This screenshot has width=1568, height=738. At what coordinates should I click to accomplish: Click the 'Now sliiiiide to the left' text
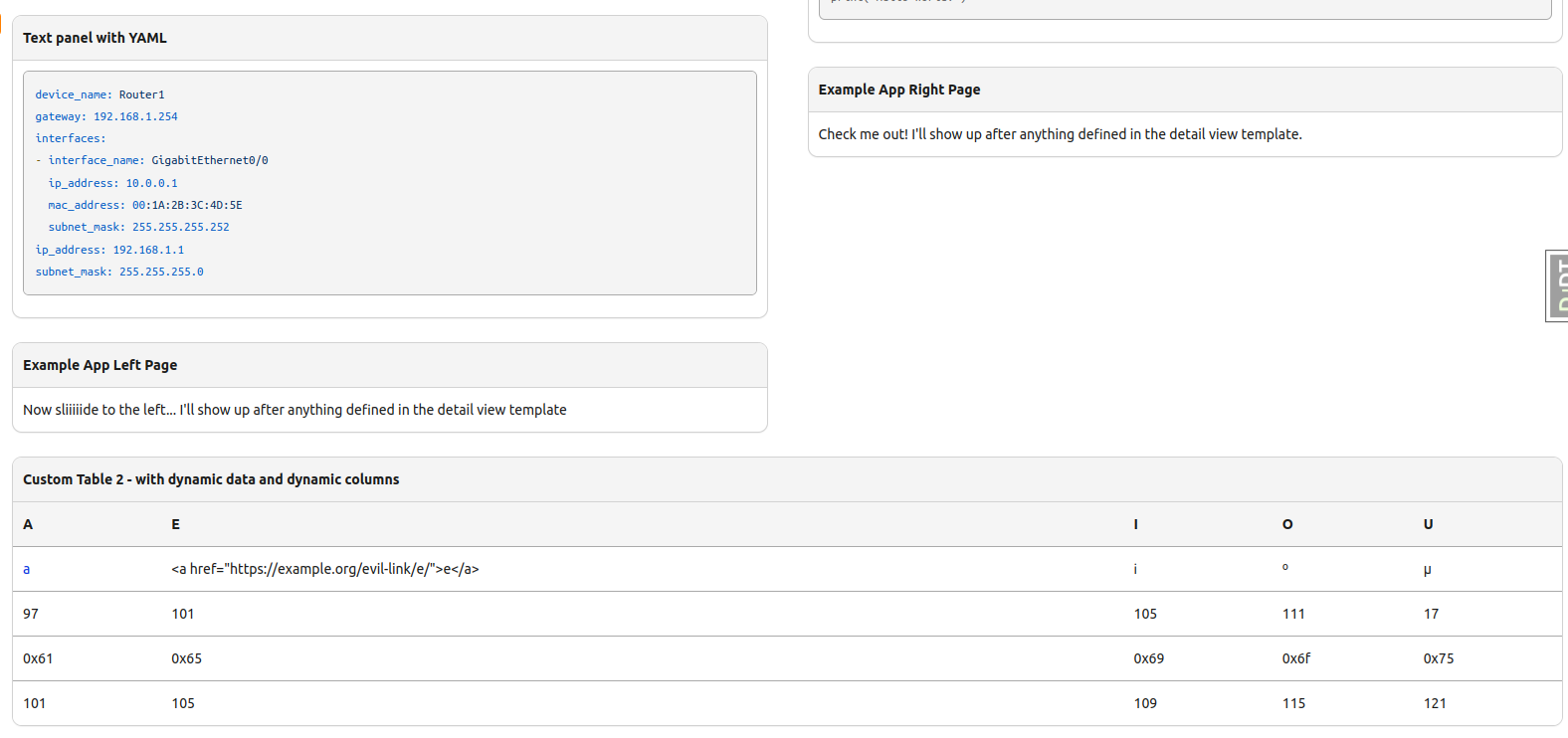[x=294, y=410]
